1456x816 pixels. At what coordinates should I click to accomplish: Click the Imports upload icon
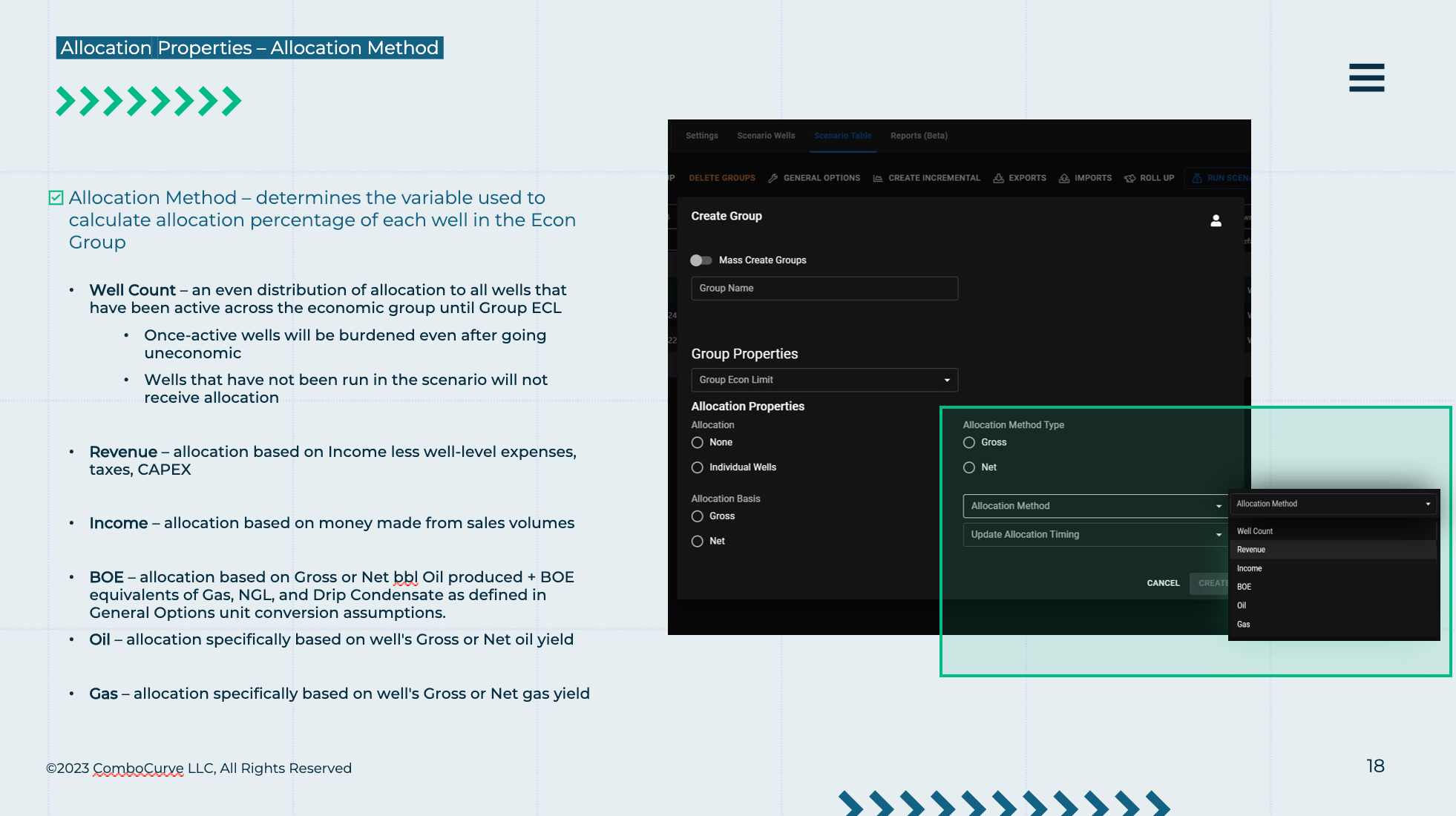[1064, 178]
